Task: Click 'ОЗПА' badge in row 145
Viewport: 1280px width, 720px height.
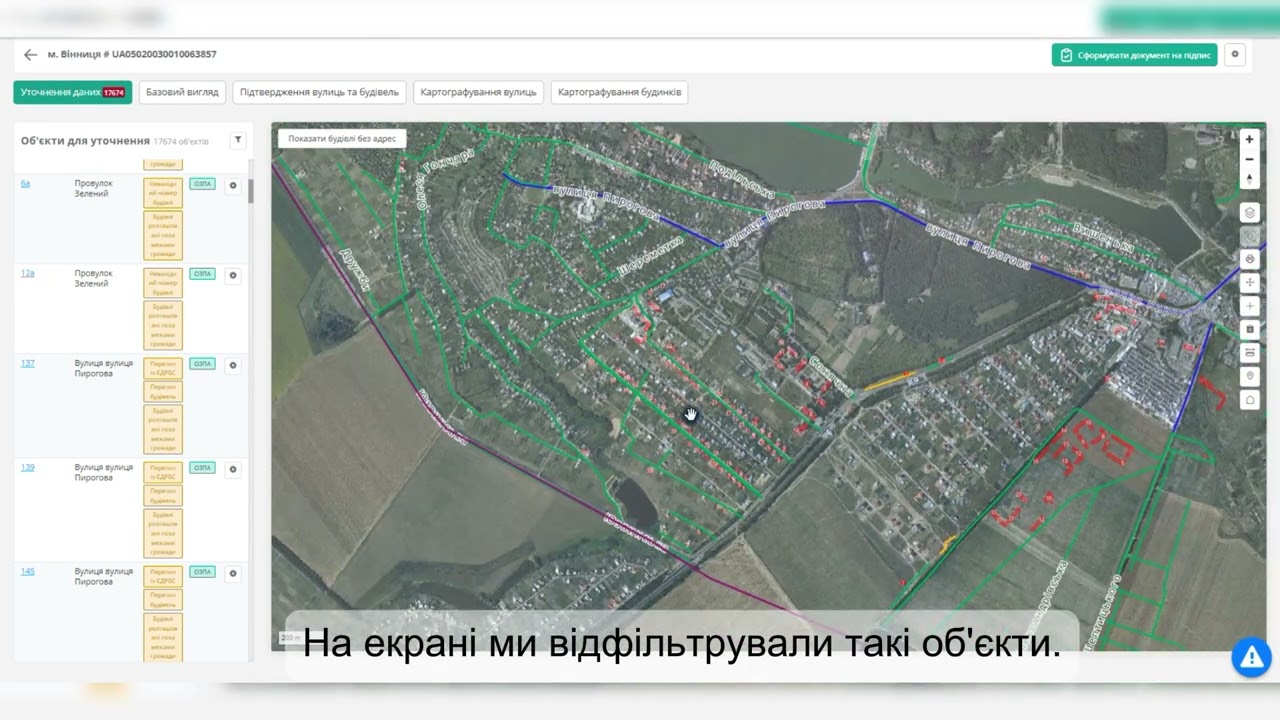Action: pyautogui.click(x=202, y=571)
